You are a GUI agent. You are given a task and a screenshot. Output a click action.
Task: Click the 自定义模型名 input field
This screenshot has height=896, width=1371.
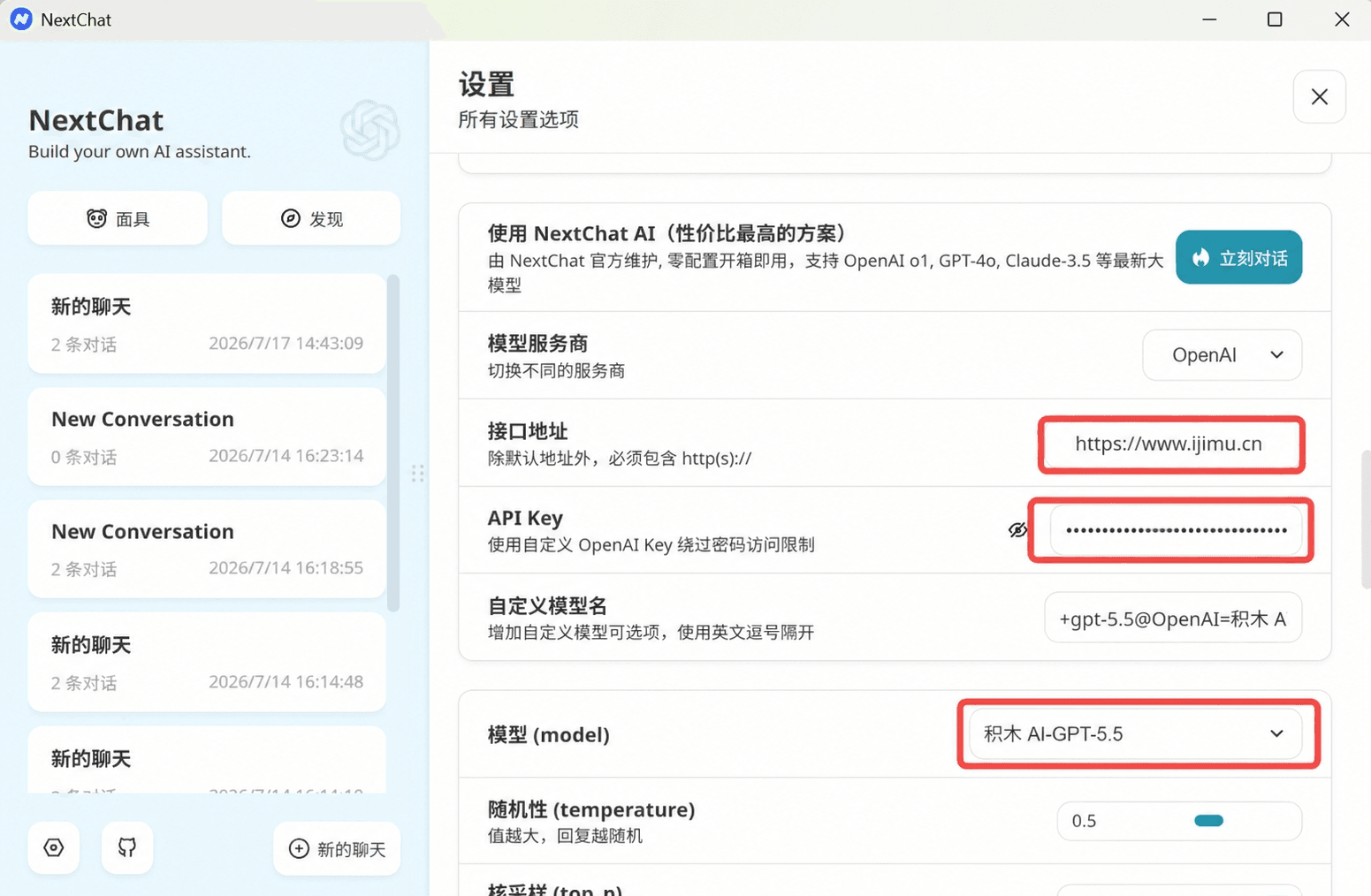[x=1173, y=618]
